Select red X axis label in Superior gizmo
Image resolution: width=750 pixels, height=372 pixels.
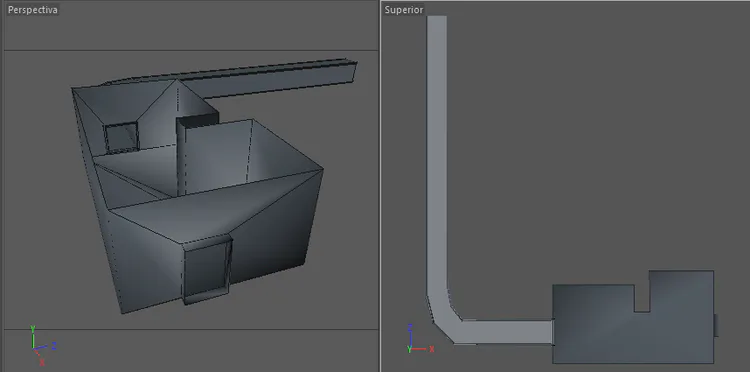pos(431,349)
